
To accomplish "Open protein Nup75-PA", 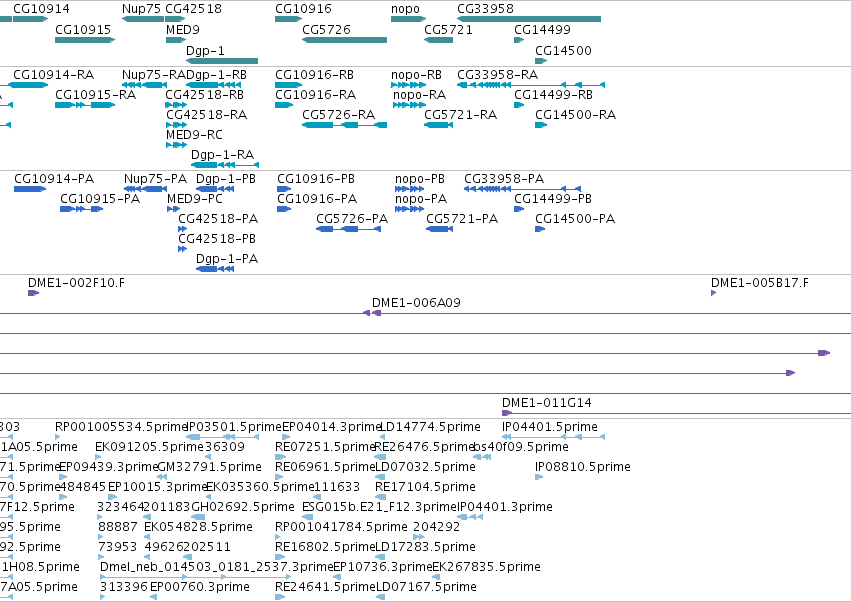I will 155,179.
